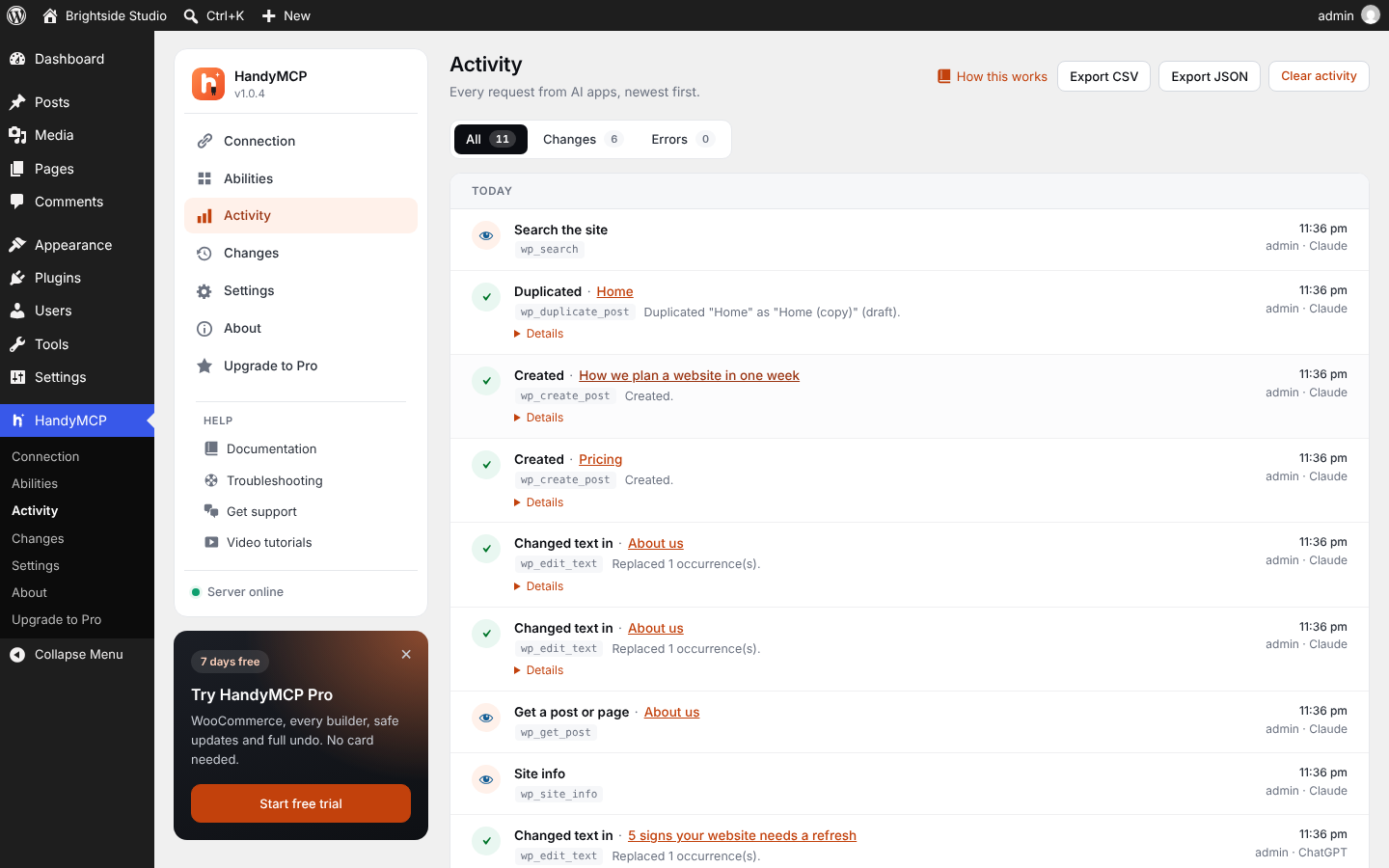The width and height of the screenshot is (1389, 868).
Task: Click New in the admin bar
Action: (x=286, y=15)
